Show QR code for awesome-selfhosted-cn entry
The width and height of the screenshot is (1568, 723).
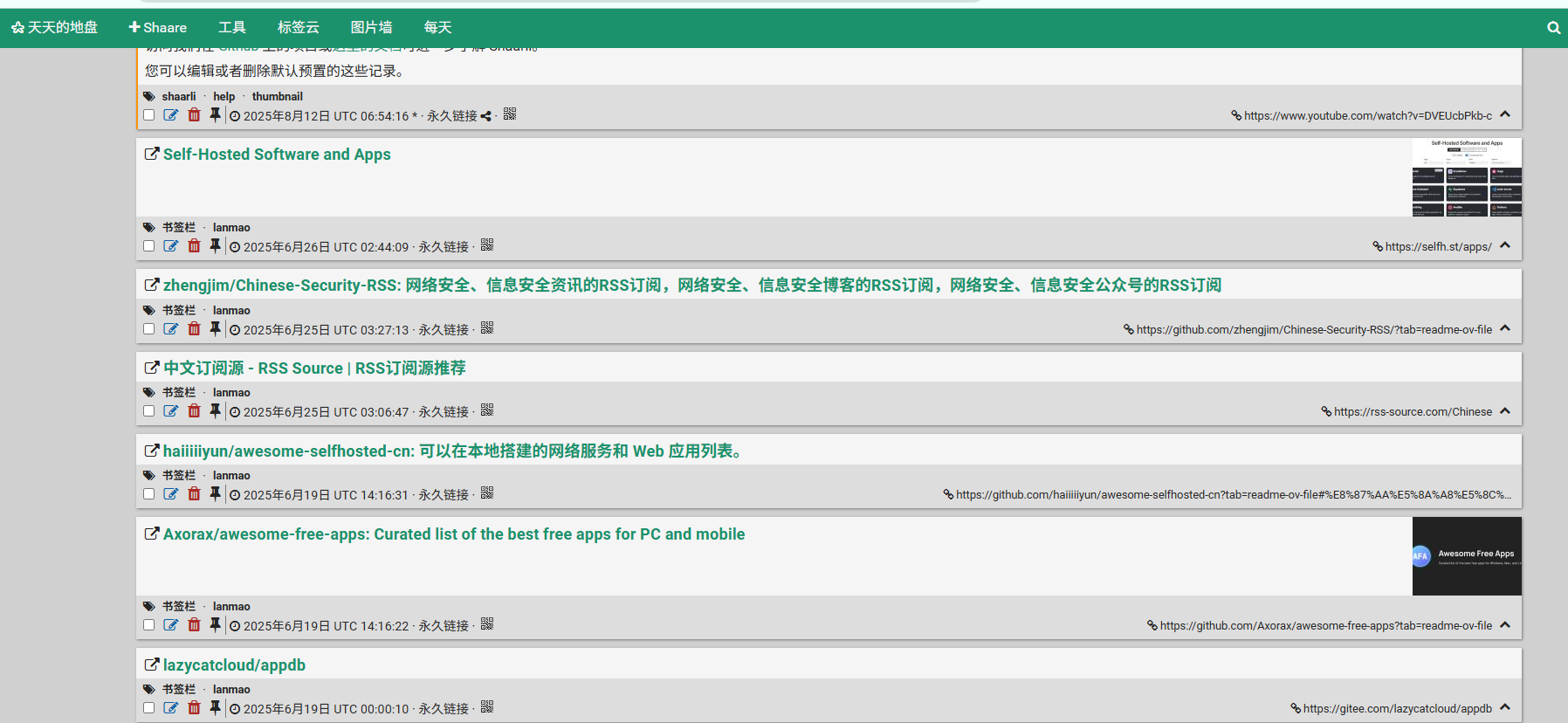pyautogui.click(x=487, y=493)
